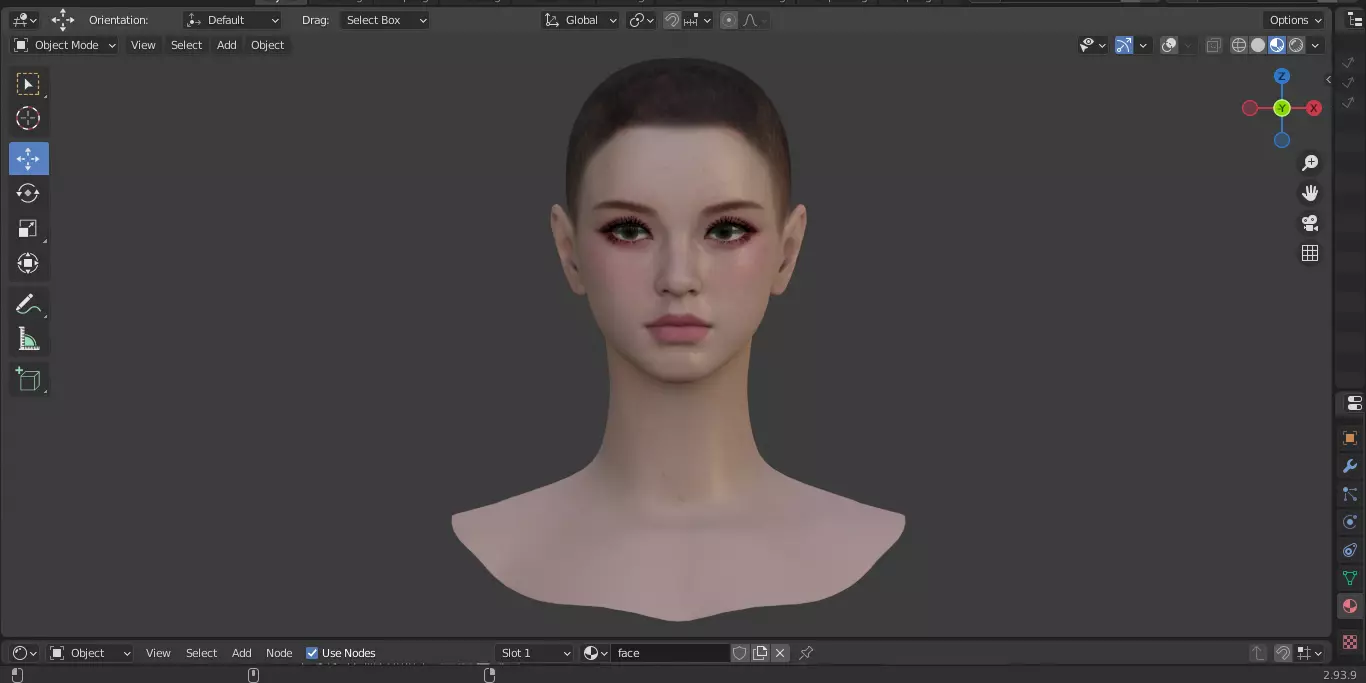Open the Object Data green triangle tab

tap(1350, 578)
